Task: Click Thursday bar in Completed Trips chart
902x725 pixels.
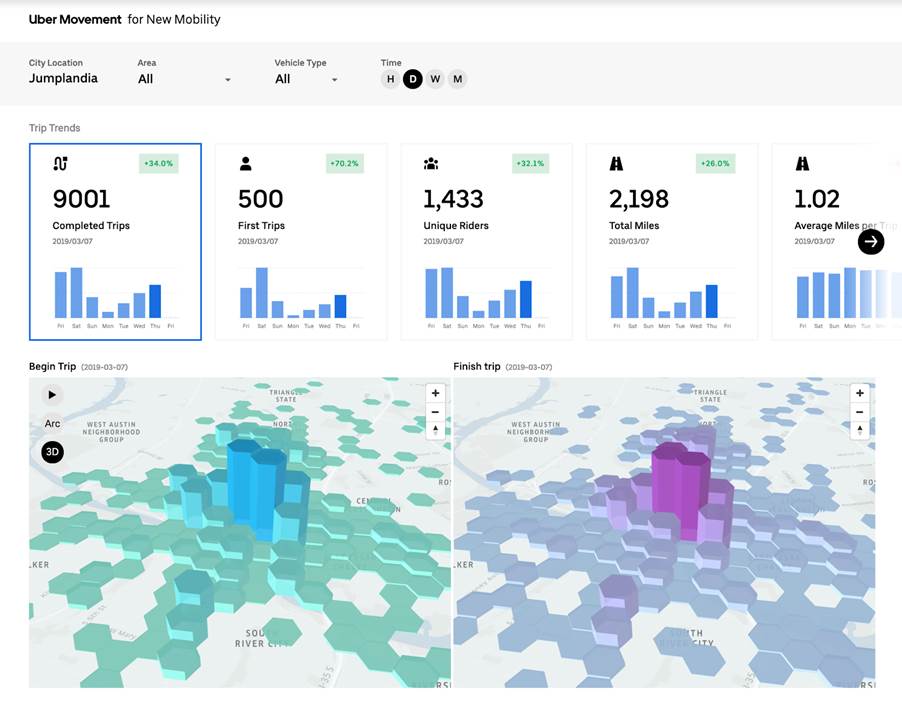Action: (x=155, y=301)
